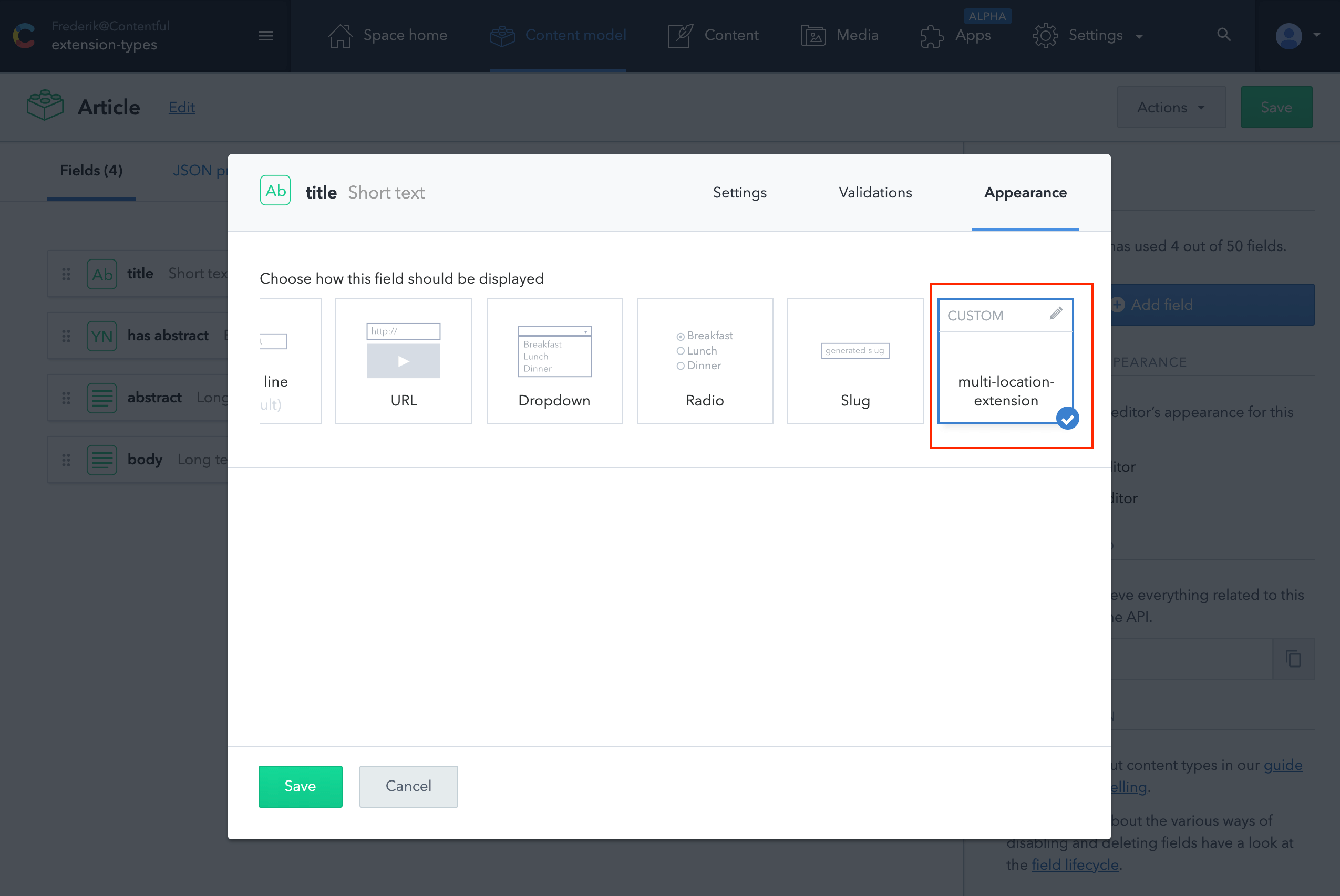Select the Radio appearance option

pyautogui.click(x=704, y=361)
